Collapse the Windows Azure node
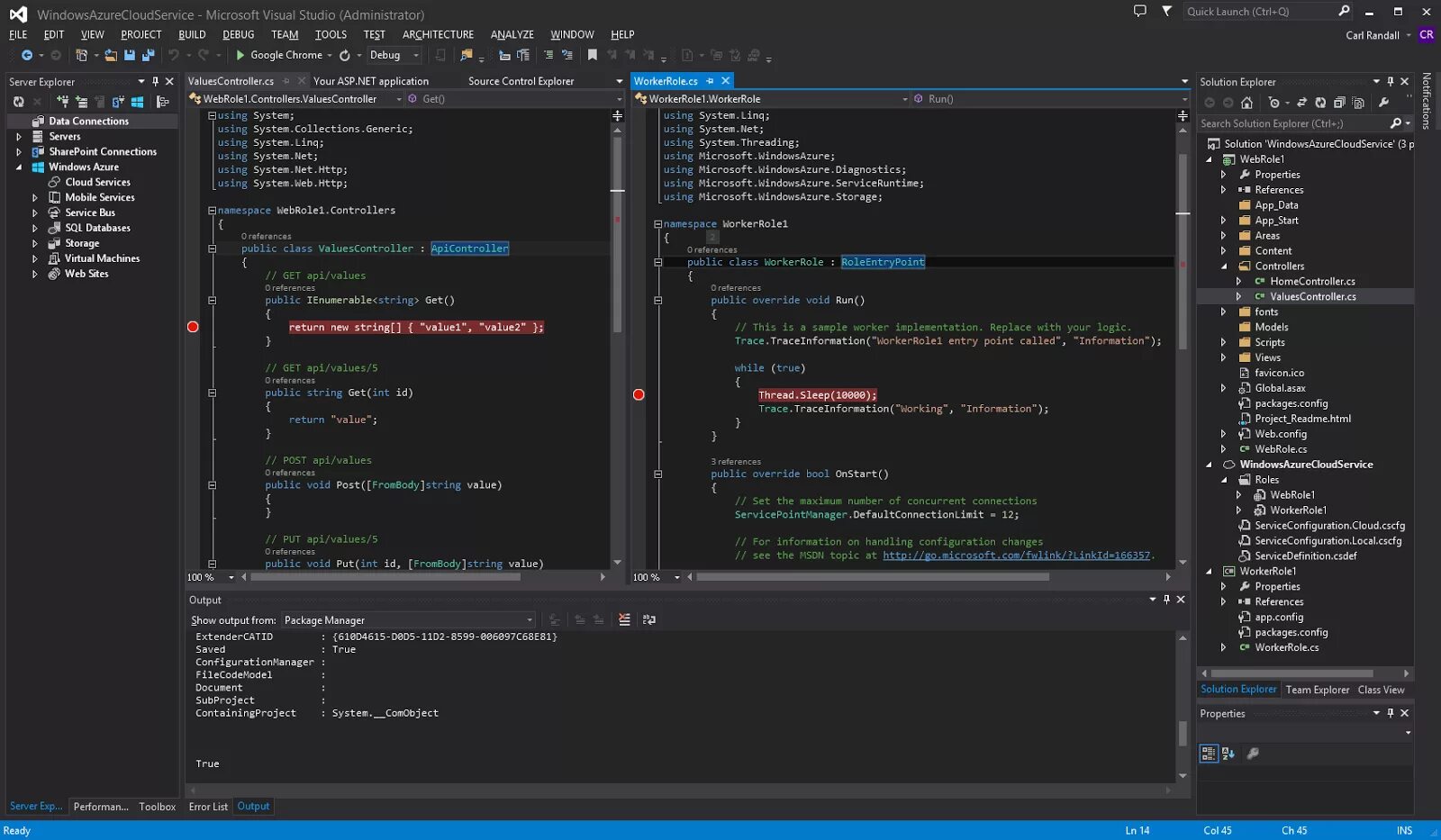The width and height of the screenshot is (1441, 840). click(19, 167)
